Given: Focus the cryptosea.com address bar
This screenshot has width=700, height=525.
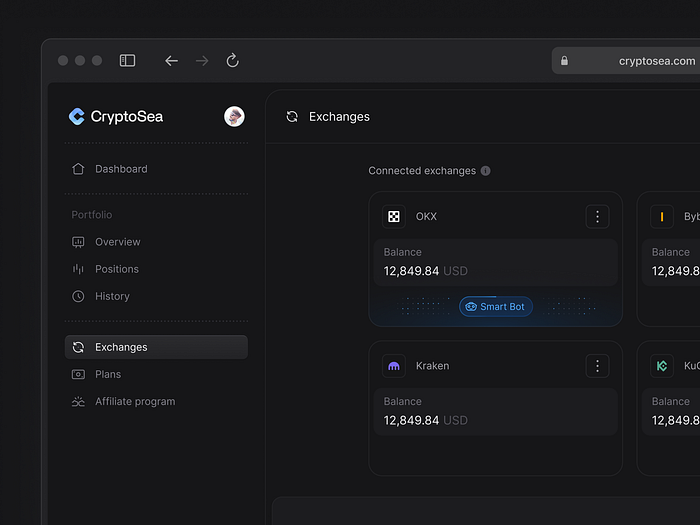Looking at the screenshot, I should click(x=626, y=61).
